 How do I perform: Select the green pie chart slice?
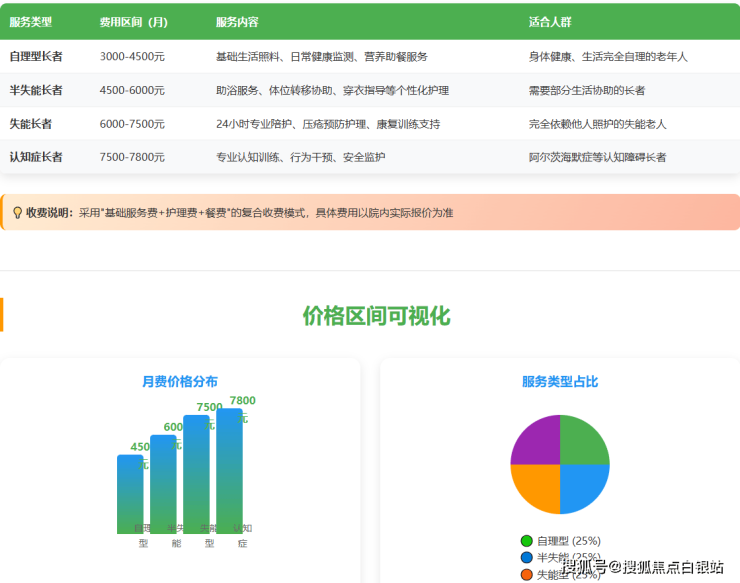coord(584,440)
